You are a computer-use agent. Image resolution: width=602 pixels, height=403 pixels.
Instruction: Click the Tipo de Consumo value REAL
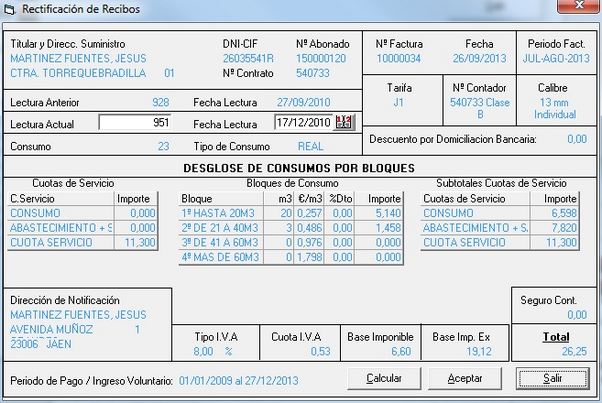coord(311,146)
